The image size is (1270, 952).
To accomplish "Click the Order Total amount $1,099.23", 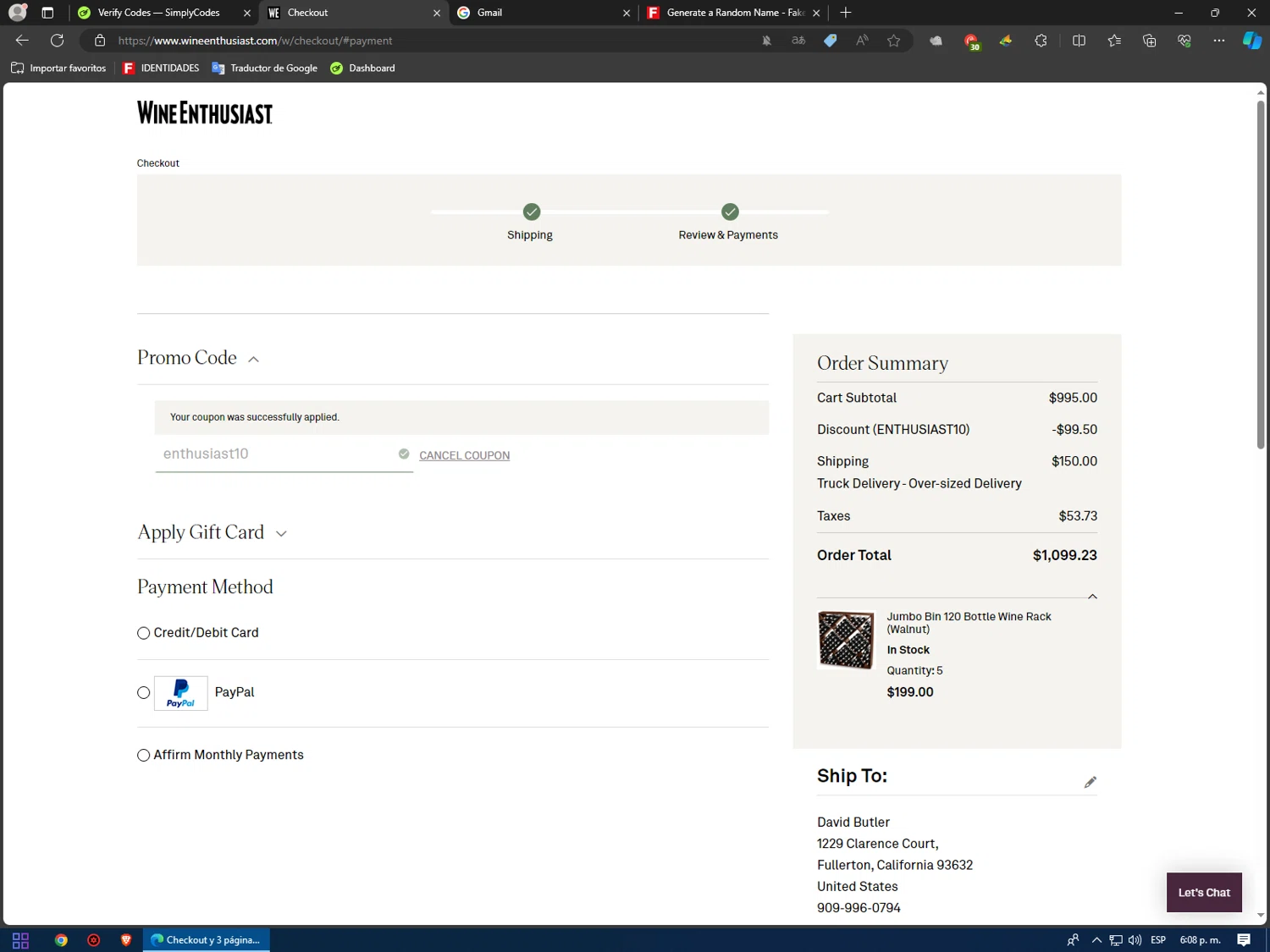I will click(1064, 555).
